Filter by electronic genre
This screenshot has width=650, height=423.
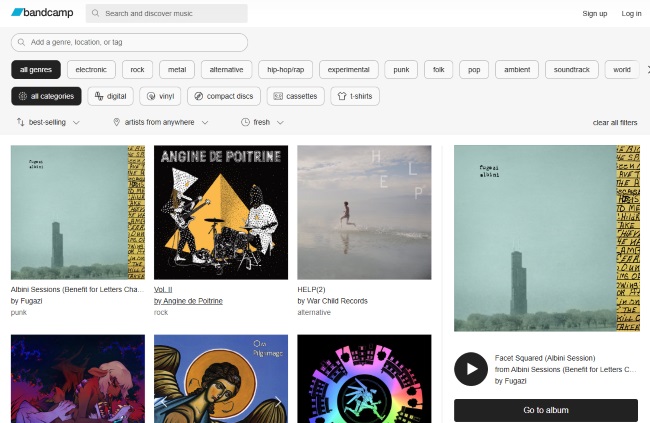[x=91, y=70]
